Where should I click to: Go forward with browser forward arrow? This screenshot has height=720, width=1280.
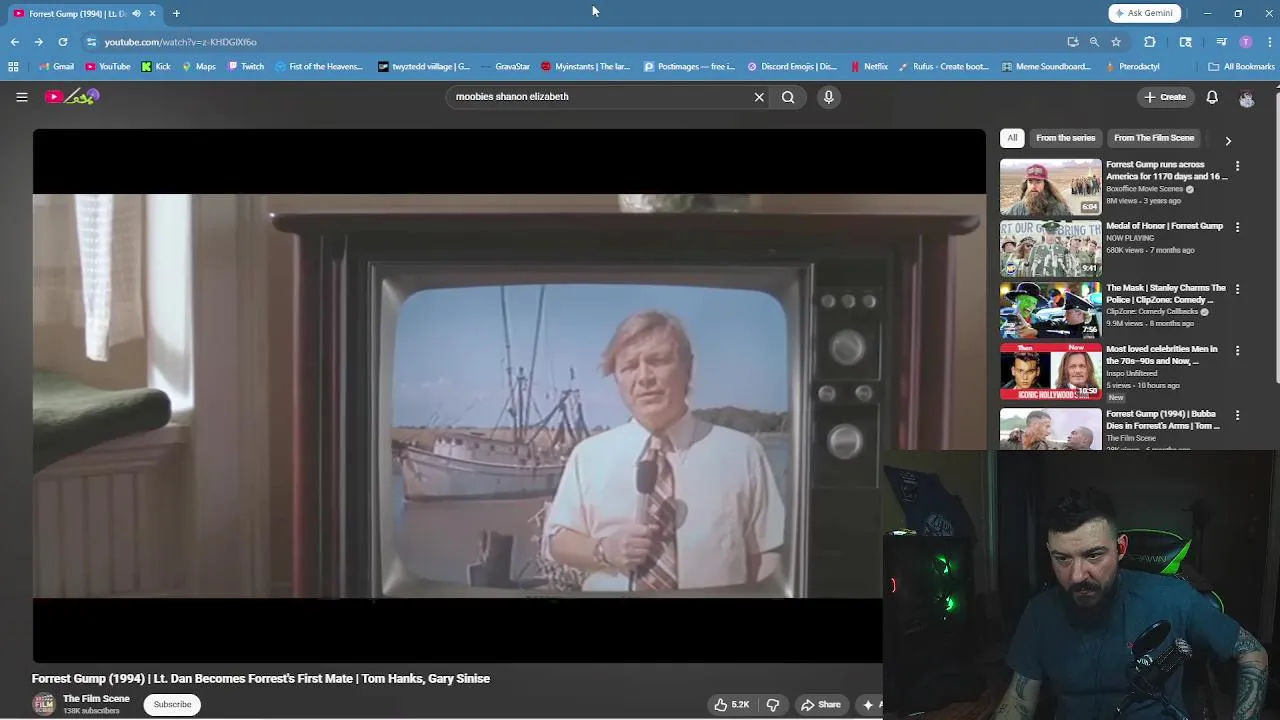pos(38,42)
